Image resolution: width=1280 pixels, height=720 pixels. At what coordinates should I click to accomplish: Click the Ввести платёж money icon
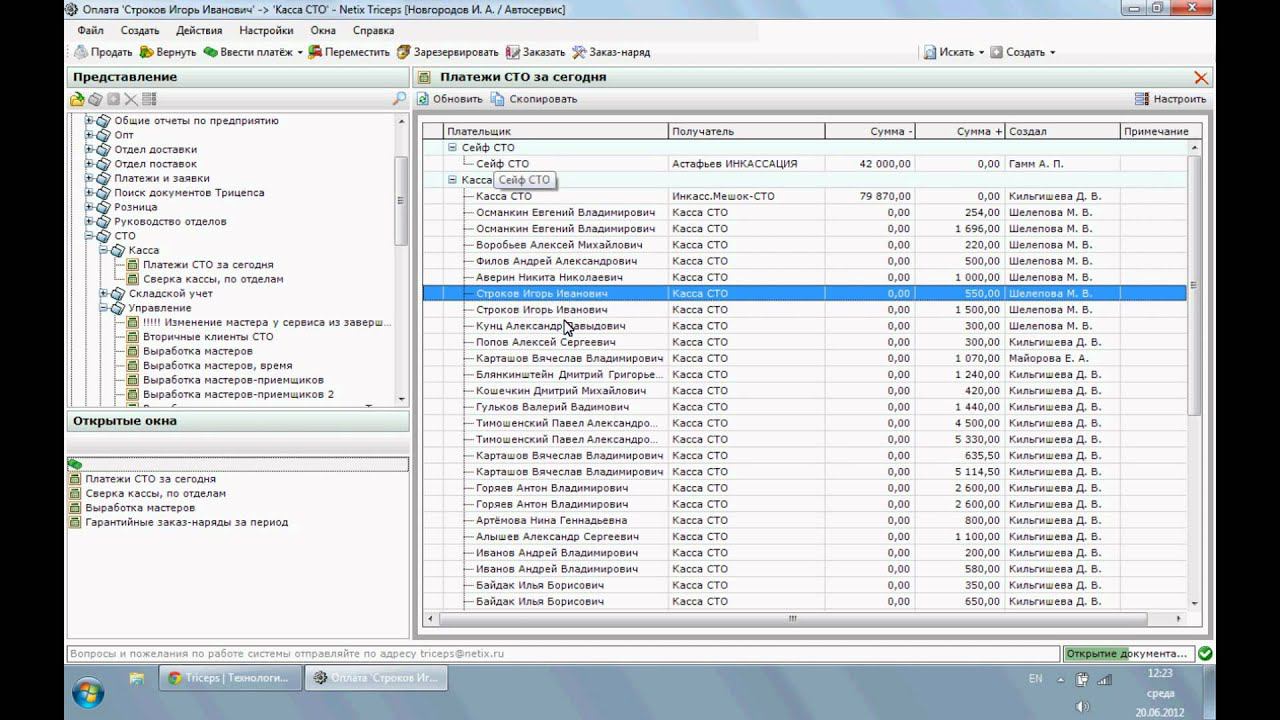[x=210, y=52]
